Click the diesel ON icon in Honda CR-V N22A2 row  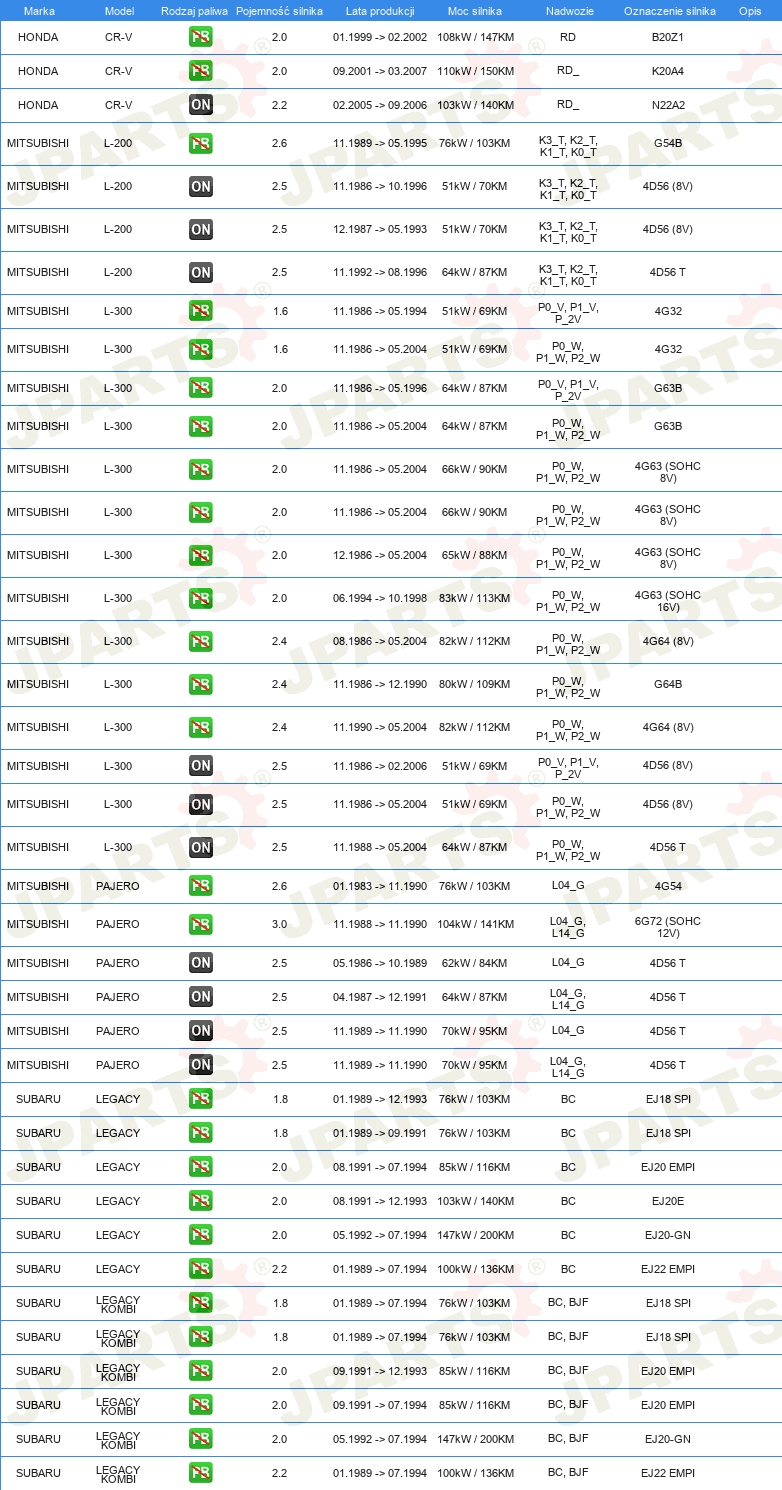(201, 105)
